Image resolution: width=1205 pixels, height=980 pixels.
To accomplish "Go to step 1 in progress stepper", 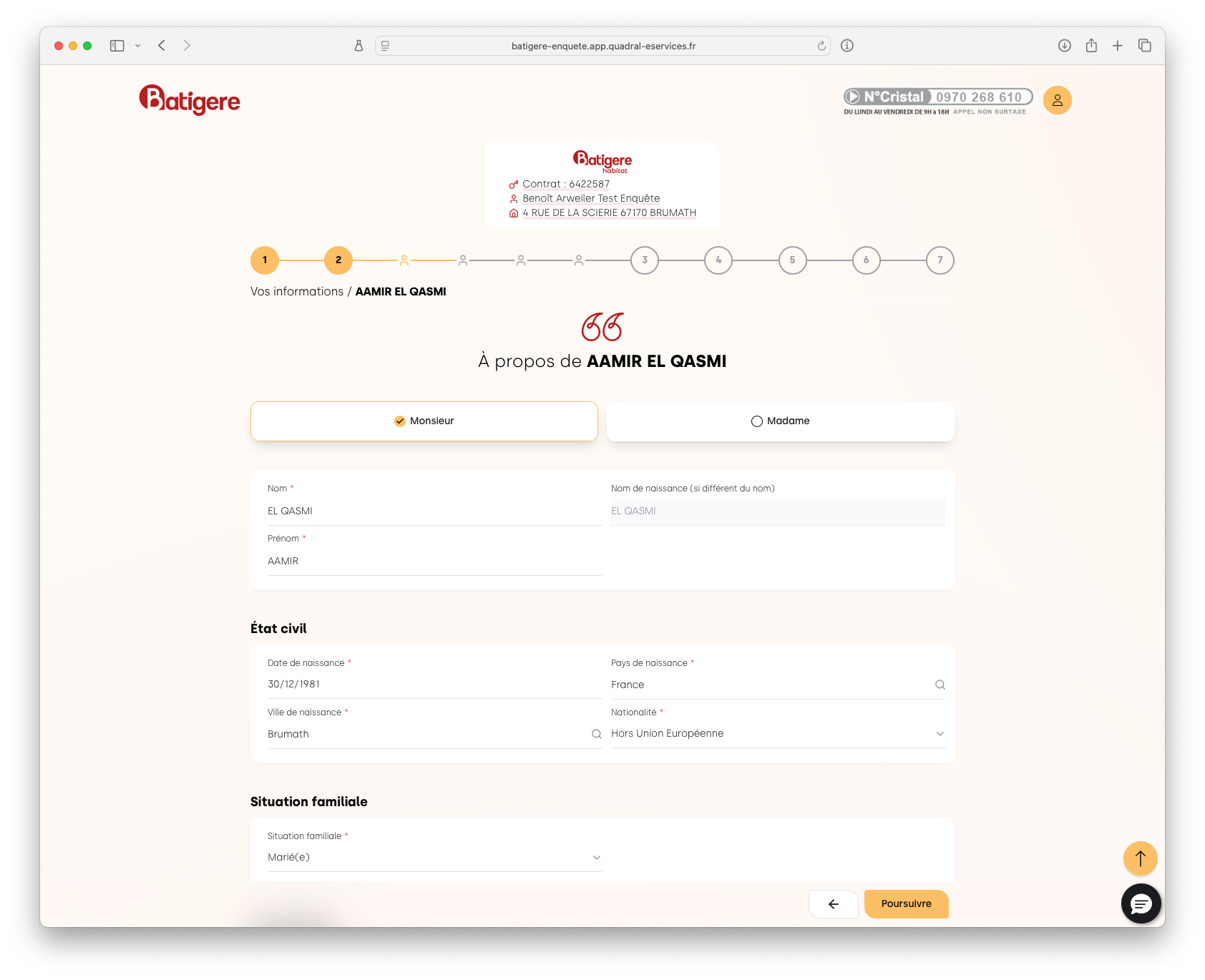I will pyautogui.click(x=265, y=260).
